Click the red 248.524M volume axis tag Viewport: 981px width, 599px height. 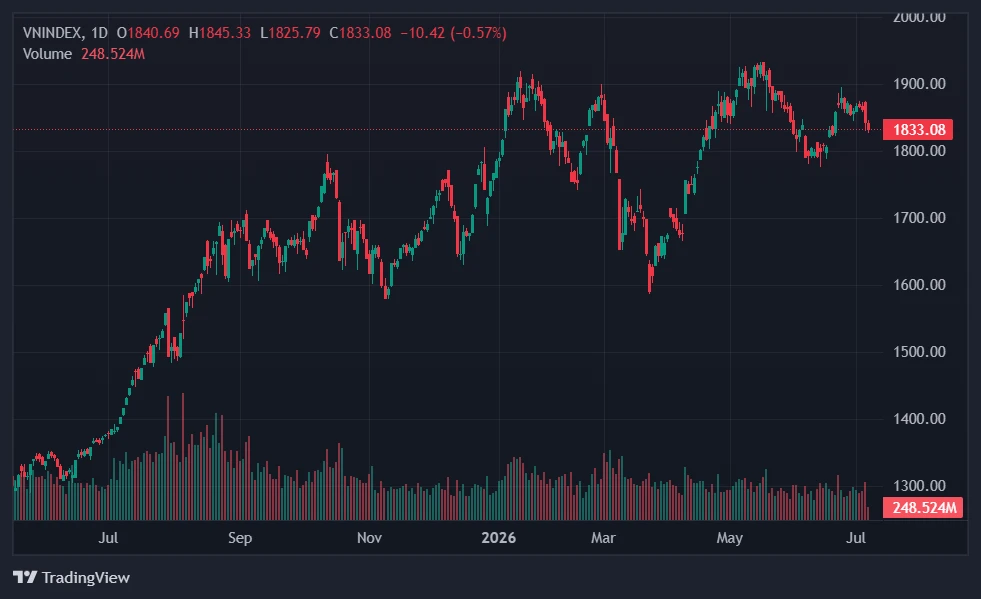(923, 507)
